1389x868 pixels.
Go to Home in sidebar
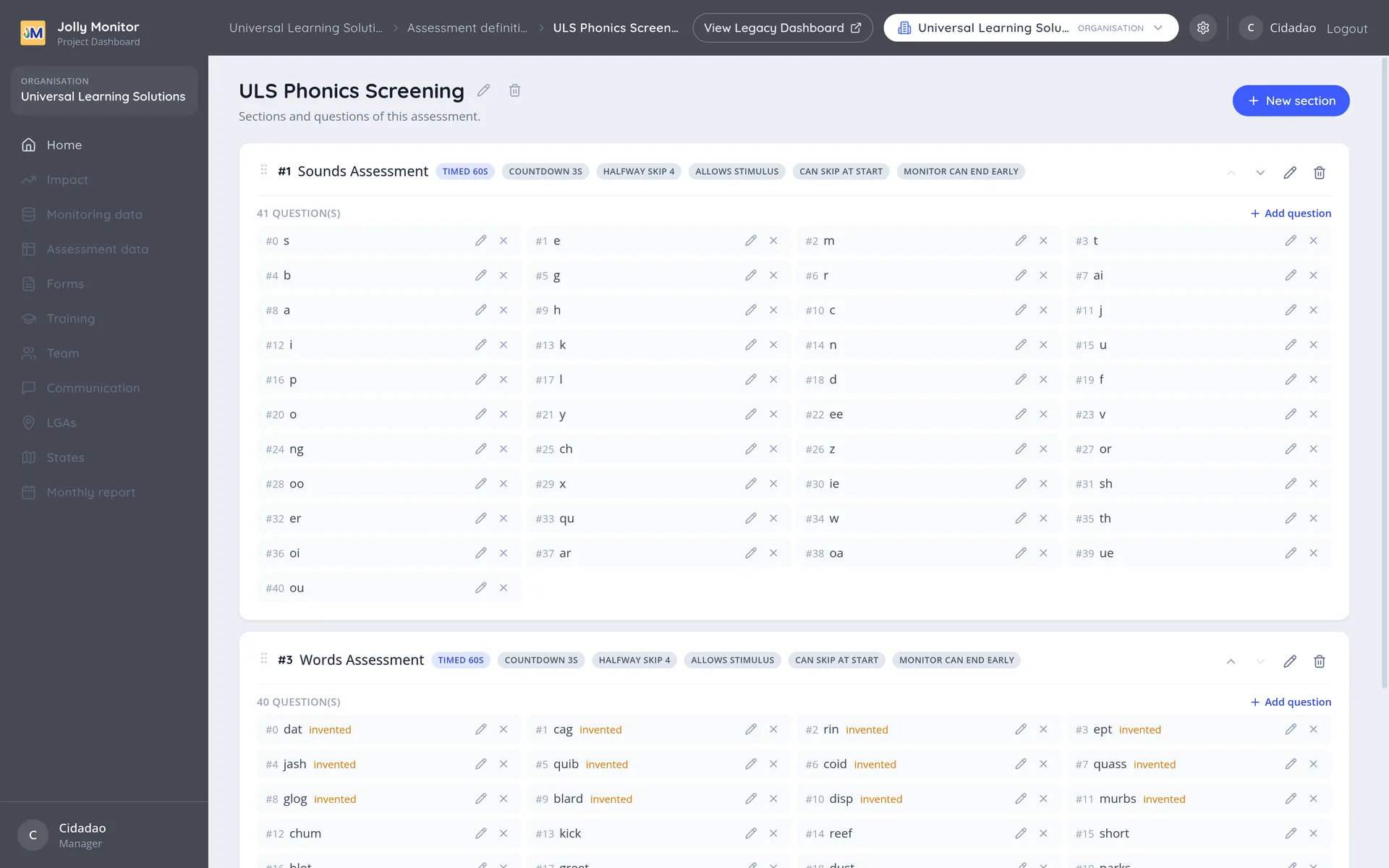tap(104, 145)
